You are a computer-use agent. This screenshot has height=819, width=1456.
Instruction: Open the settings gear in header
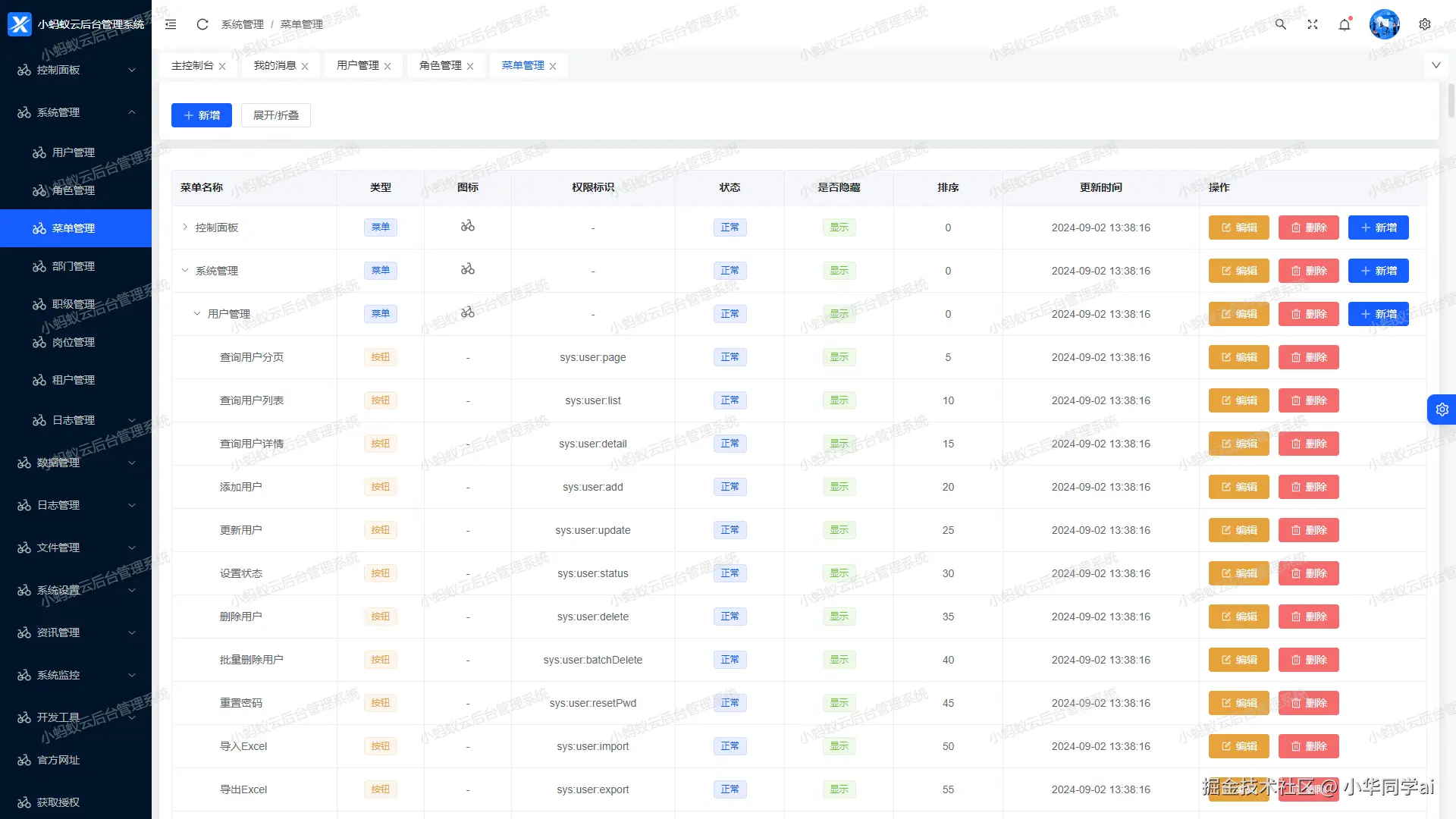click(x=1425, y=24)
